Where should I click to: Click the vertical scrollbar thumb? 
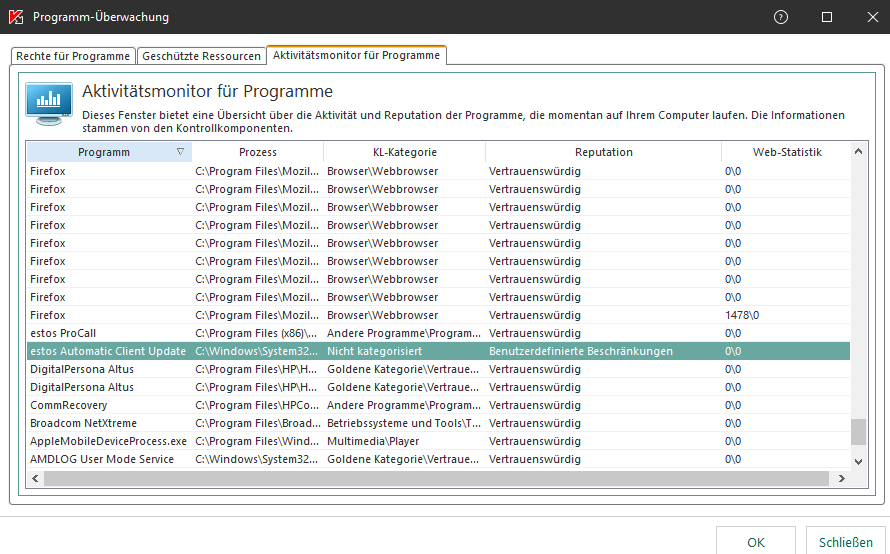[859, 432]
